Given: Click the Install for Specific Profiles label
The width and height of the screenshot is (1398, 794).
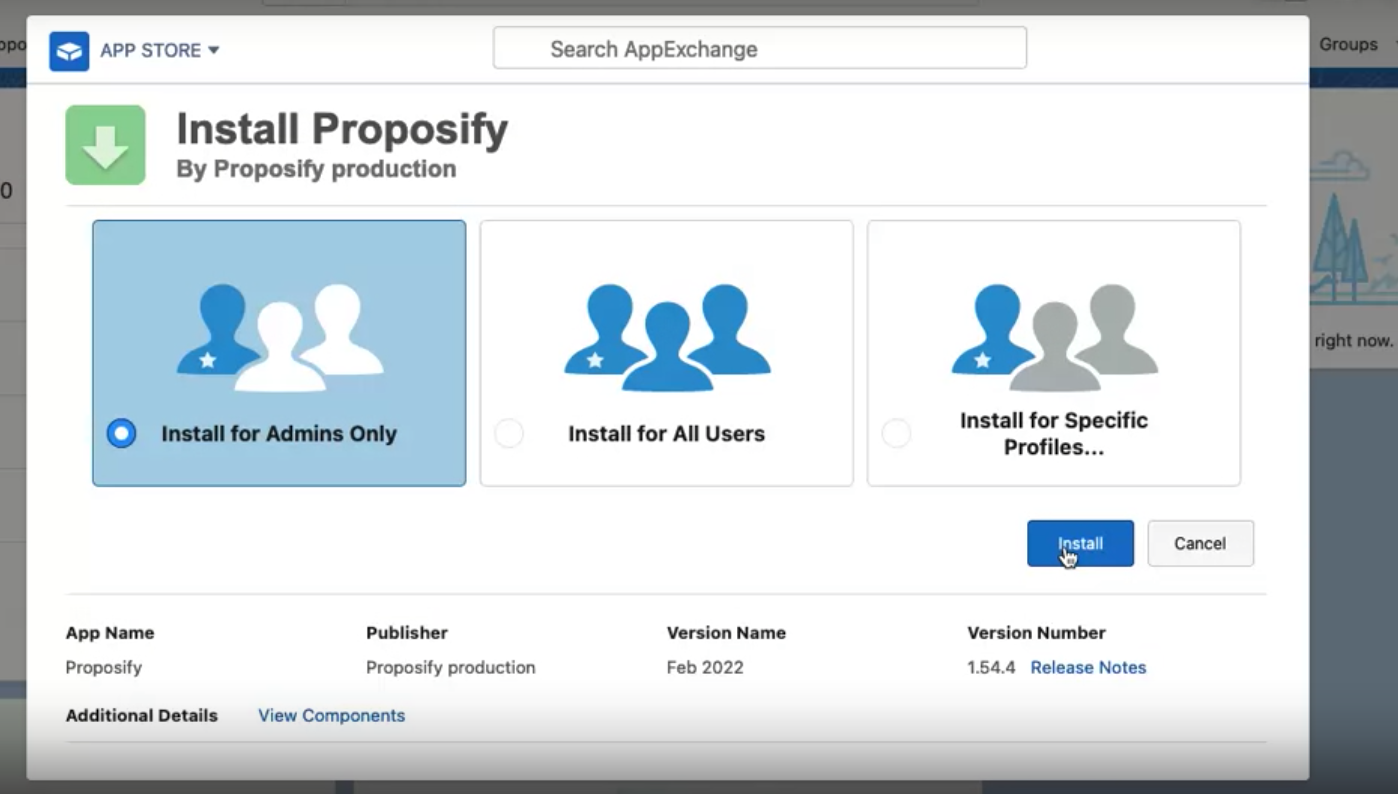Looking at the screenshot, I should [1054, 433].
